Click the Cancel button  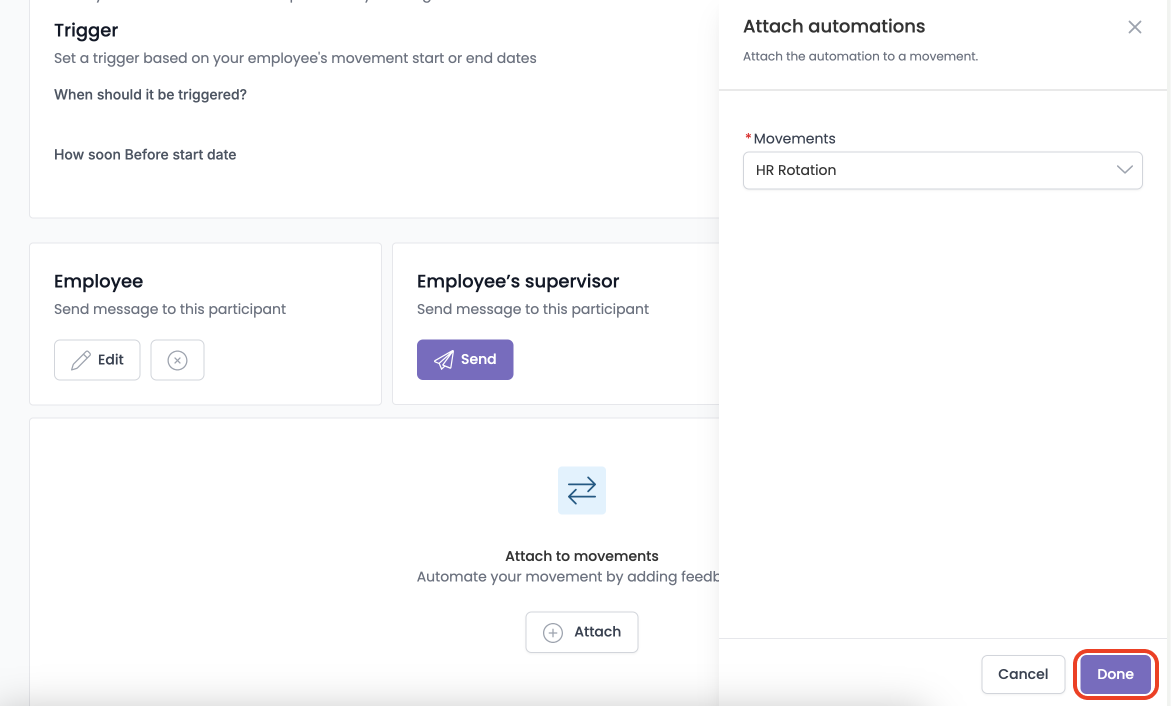1022,674
